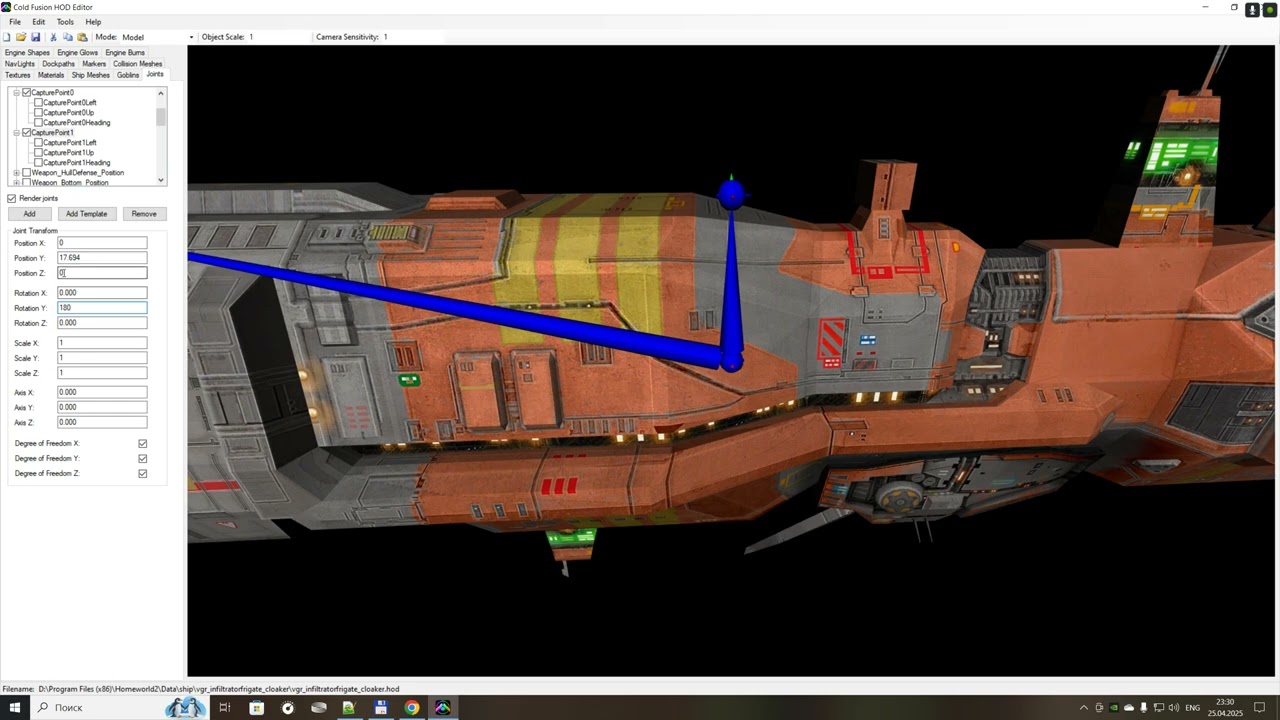1280x720 pixels.
Task: Click the network tray icon
Action: pyautogui.click(x=1159, y=708)
